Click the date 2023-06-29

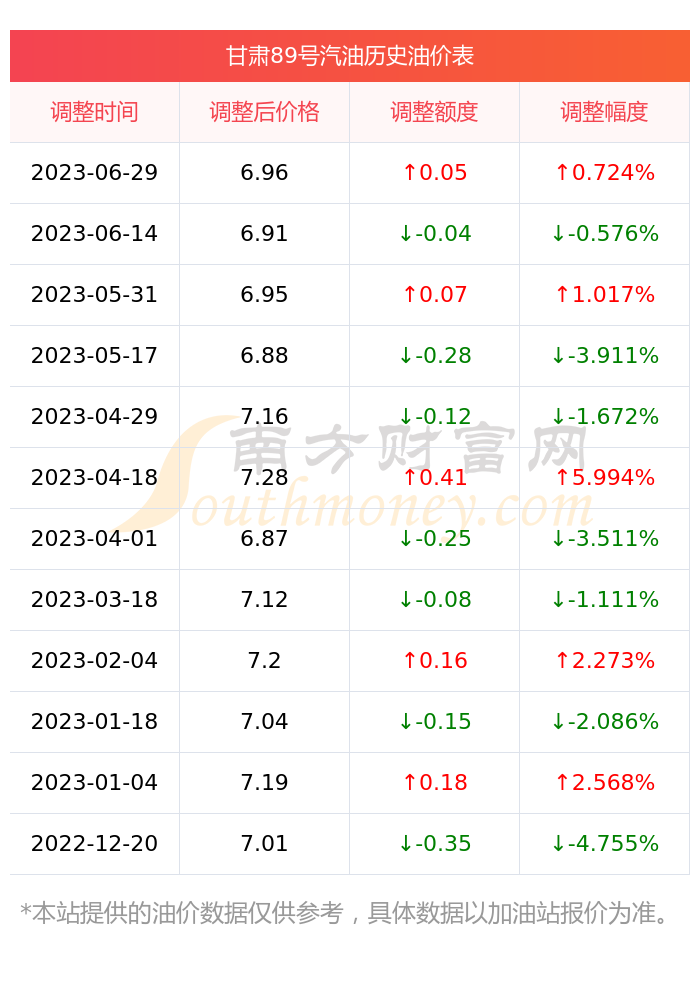click(x=94, y=173)
